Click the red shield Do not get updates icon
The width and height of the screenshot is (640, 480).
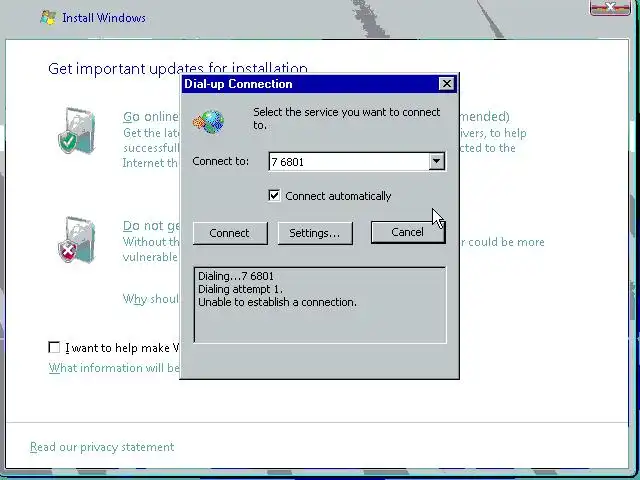(x=76, y=240)
